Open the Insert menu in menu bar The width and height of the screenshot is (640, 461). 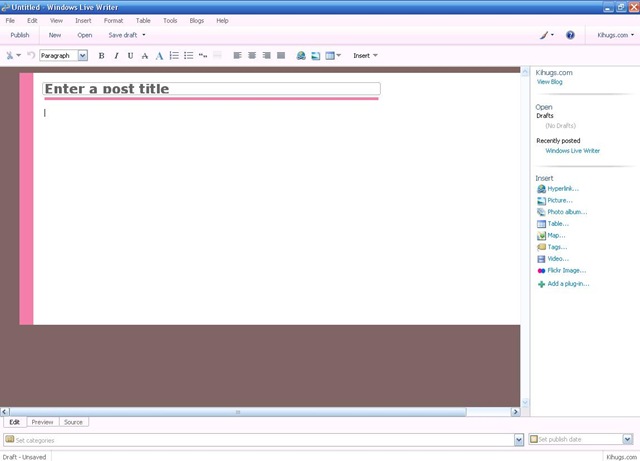pos(83,20)
